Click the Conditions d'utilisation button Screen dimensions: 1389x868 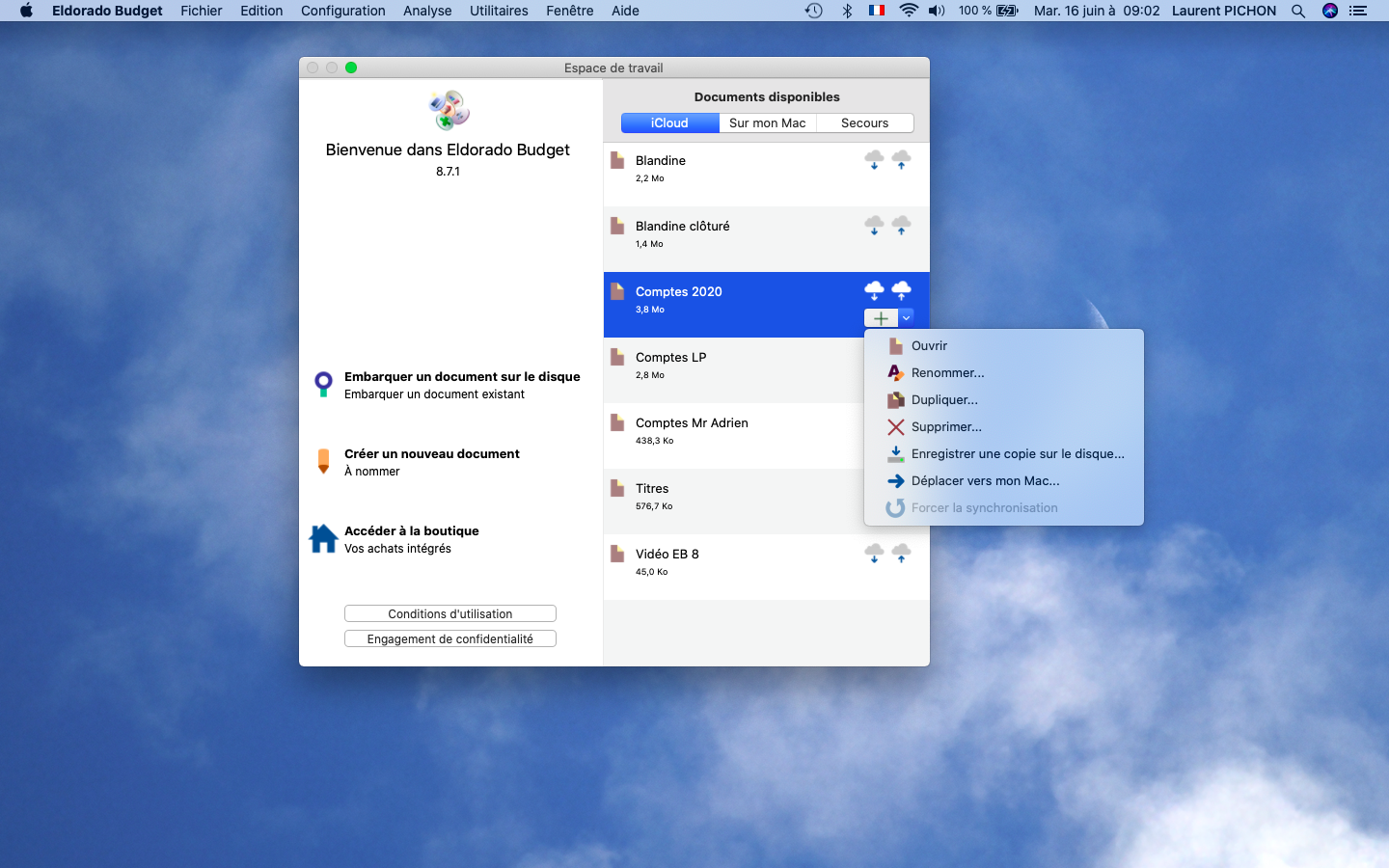(x=450, y=613)
